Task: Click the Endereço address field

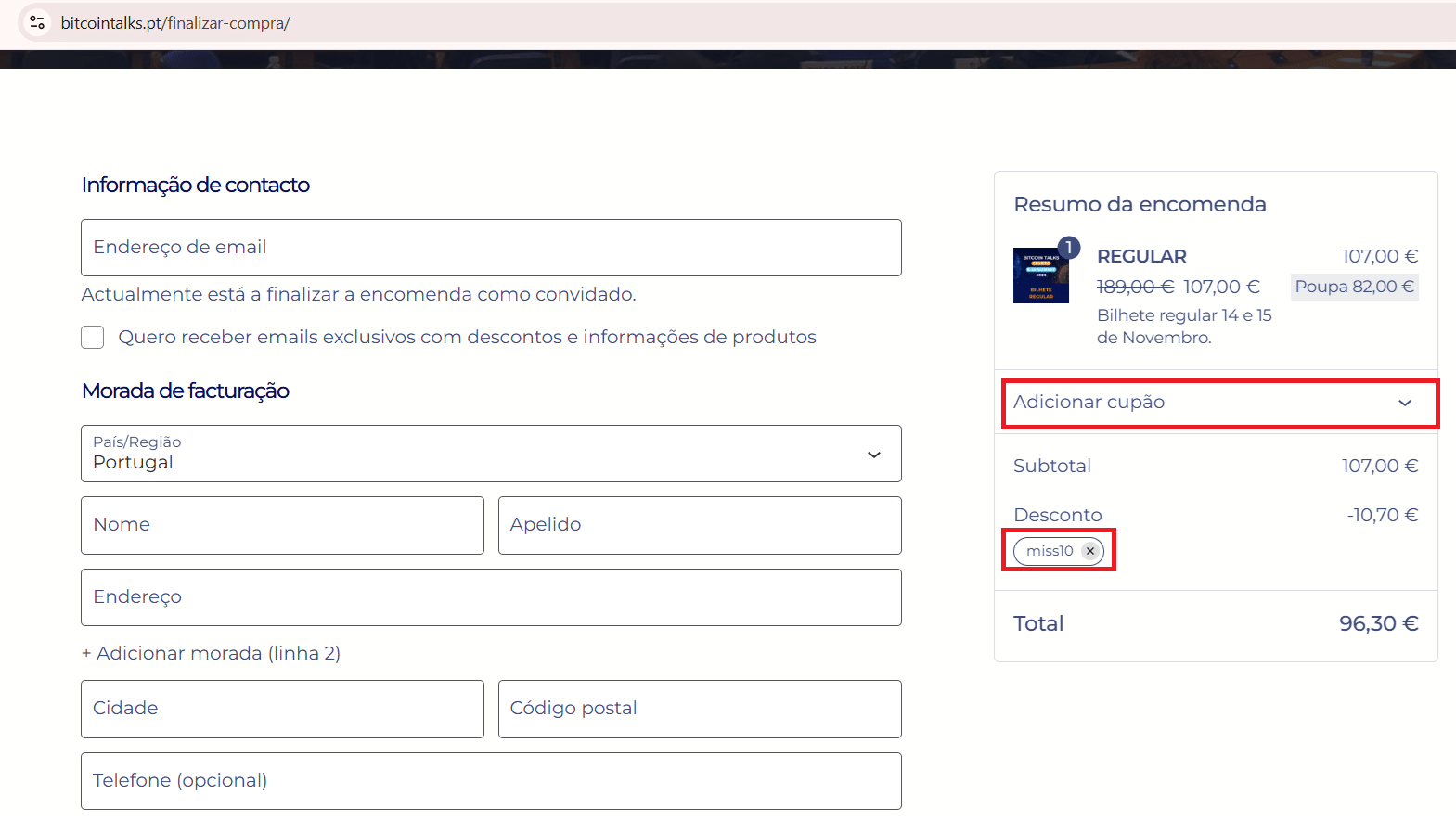Action: click(x=491, y=597)
